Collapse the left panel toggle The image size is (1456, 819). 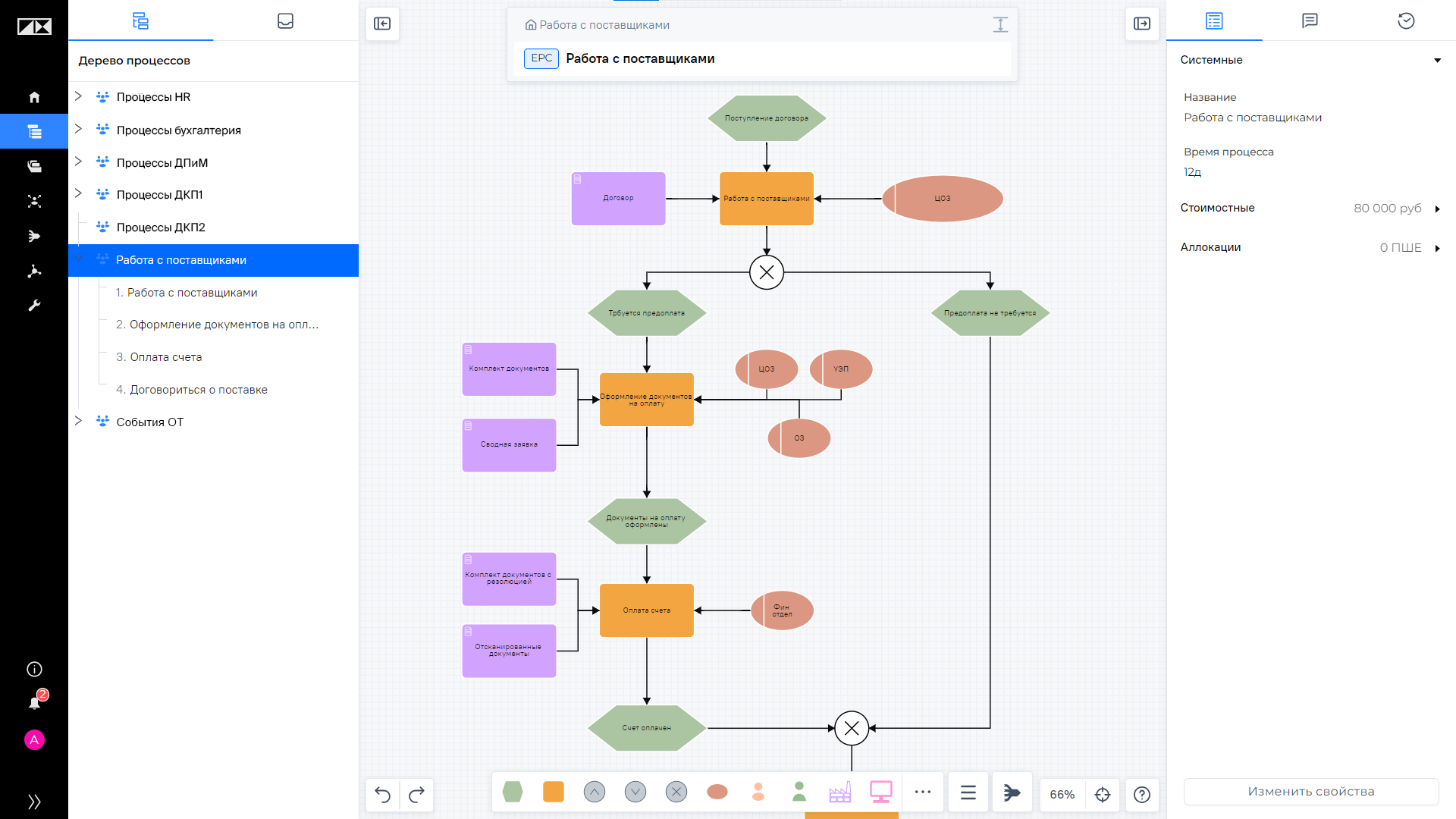[x=383, y=24]
